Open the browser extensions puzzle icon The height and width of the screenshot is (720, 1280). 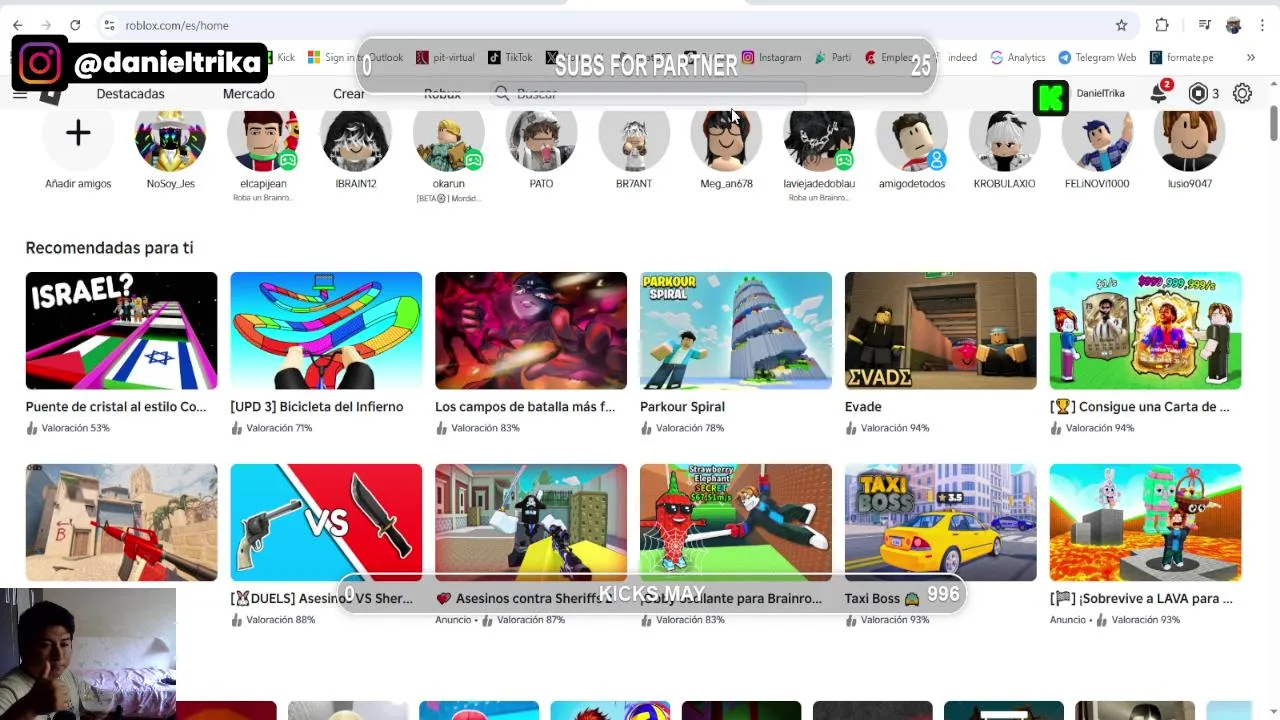point(1162,25)
